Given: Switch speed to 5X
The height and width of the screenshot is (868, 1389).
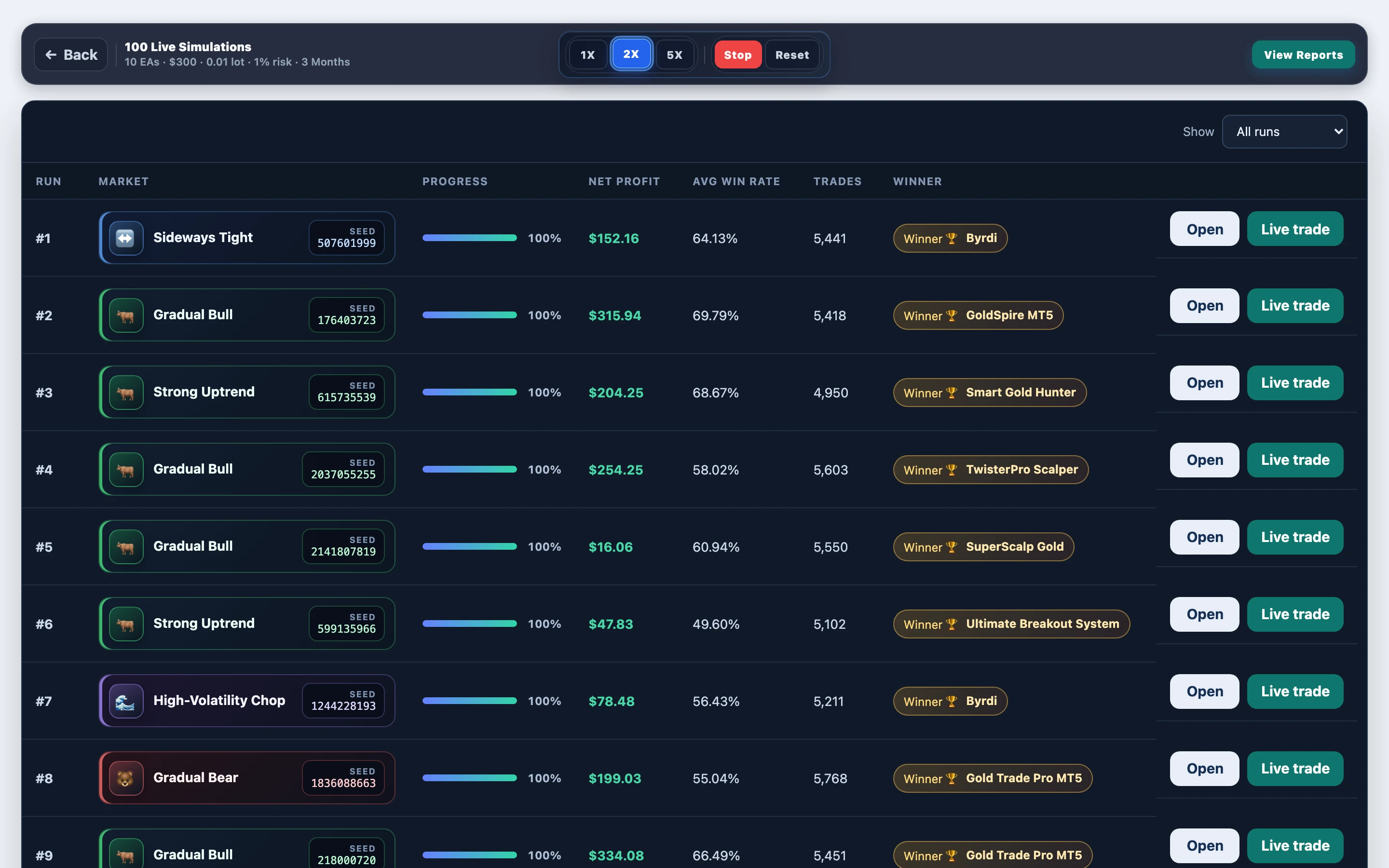Looking at the screenshot, I should pos(674,54).
